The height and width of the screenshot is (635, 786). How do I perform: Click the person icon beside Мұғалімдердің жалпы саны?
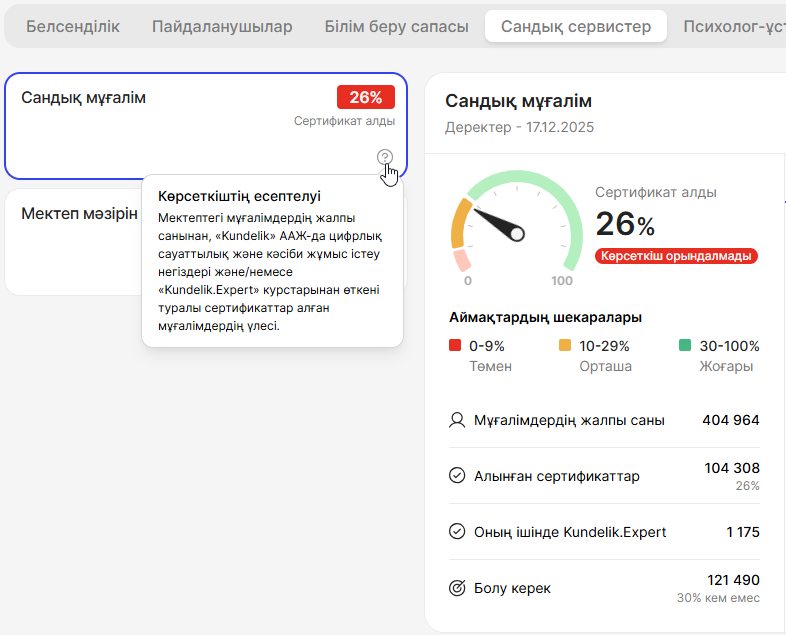coord(457,420)
